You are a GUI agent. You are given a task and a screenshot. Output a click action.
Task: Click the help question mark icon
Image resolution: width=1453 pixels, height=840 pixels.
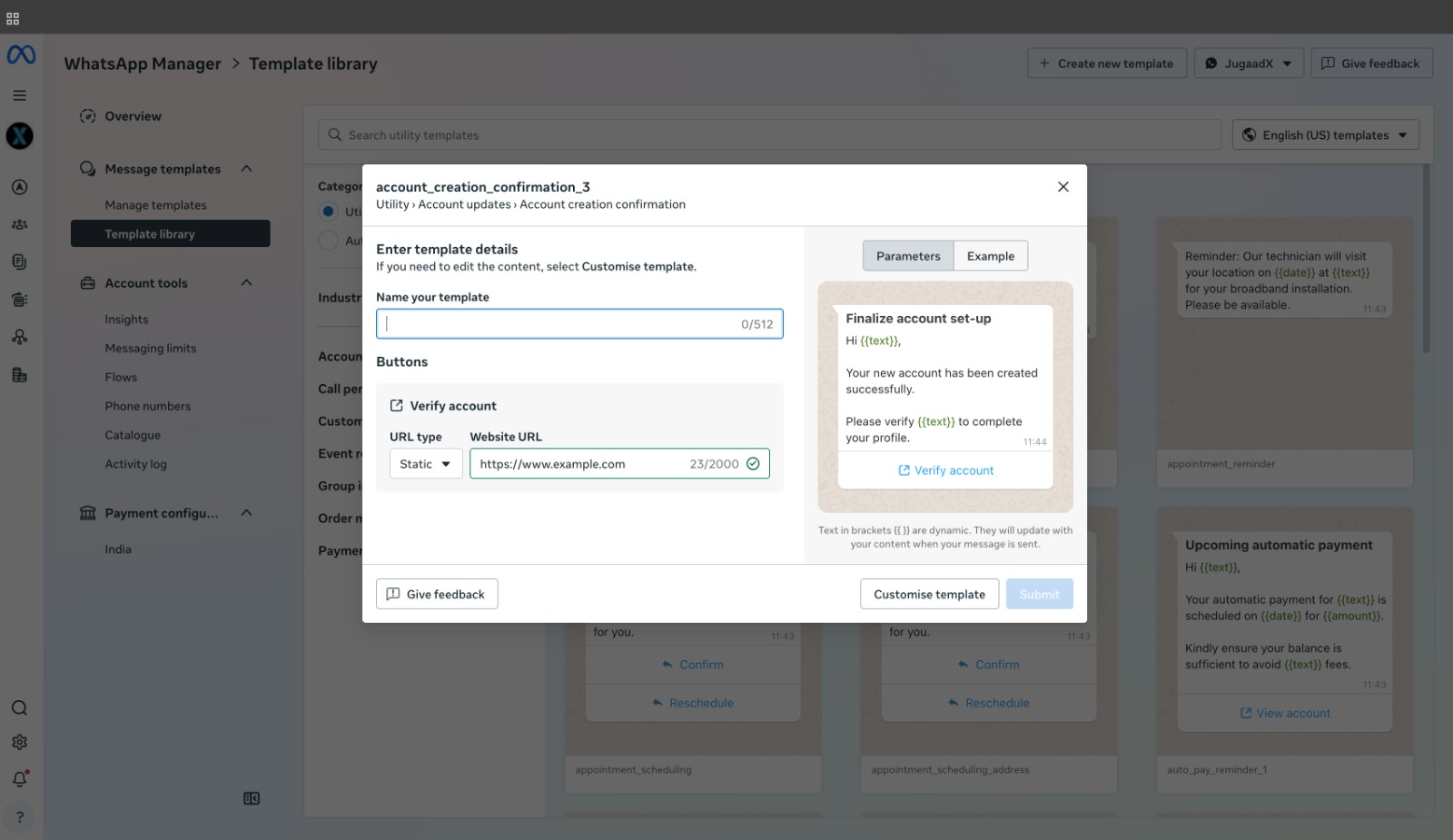coord(19,817)
